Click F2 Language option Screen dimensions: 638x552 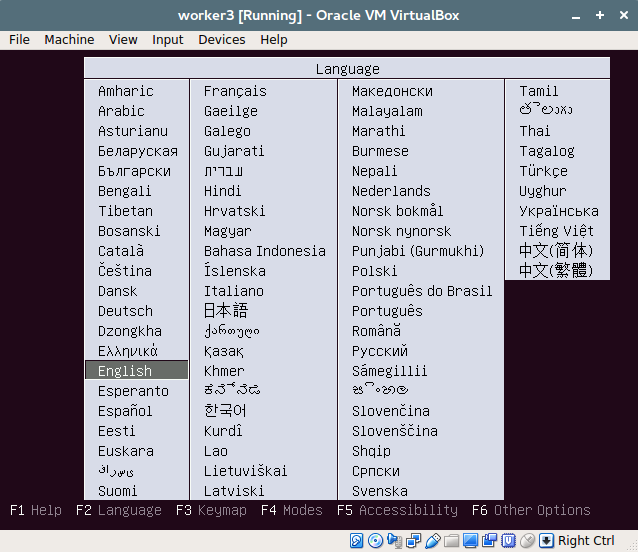(x=119, y=510)
